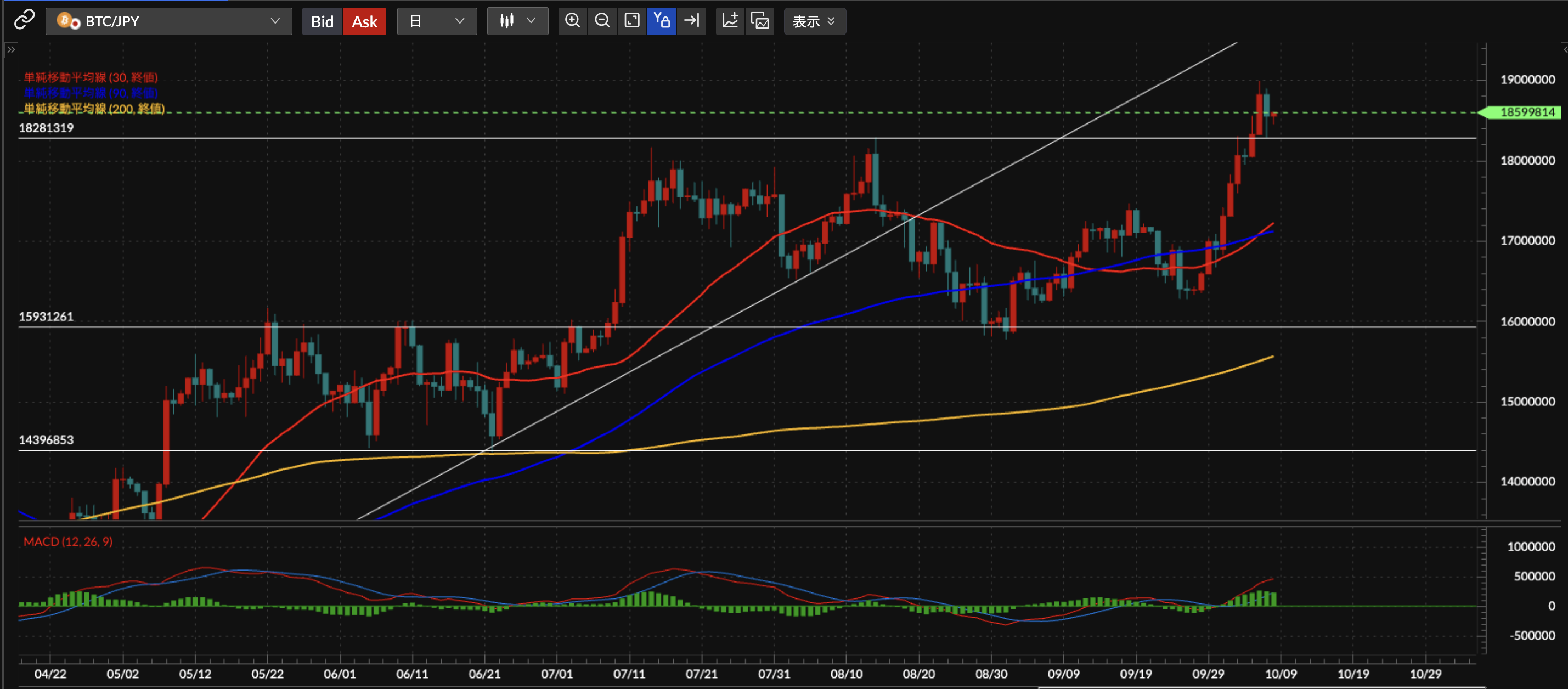Click the save chart image icon
This screenshot has height=689, width=1568.
[x=760, y=21]
